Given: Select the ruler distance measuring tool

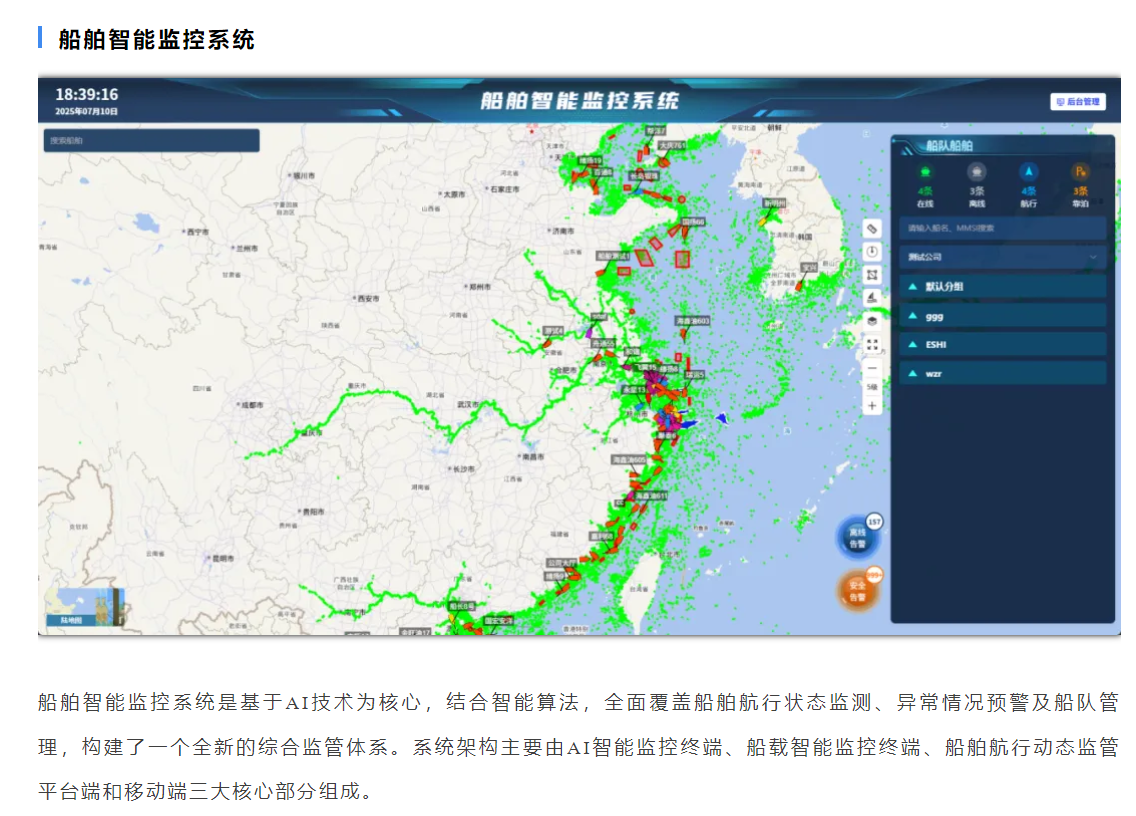Looking at the screenshot, I should click(x=872, y=228).
